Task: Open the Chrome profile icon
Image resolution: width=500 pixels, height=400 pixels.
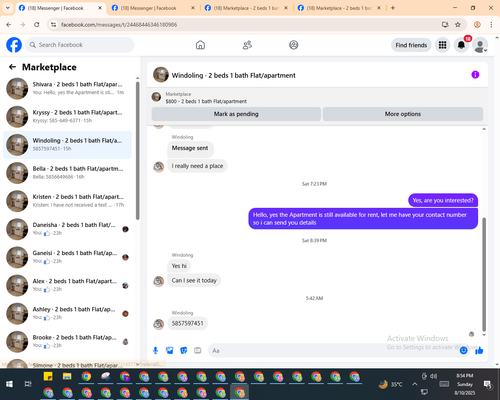Action: tap(477, 24)
